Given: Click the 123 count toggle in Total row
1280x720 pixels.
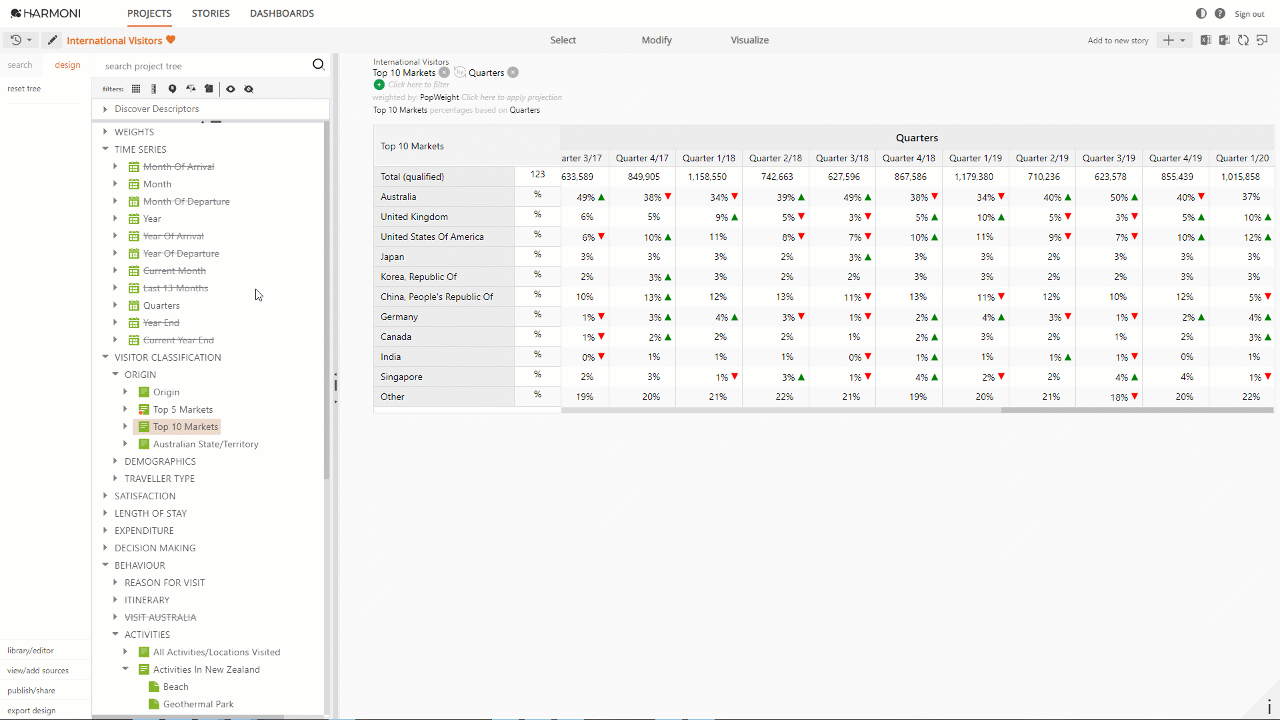Looking at the screenshot, I should point(538,175).
